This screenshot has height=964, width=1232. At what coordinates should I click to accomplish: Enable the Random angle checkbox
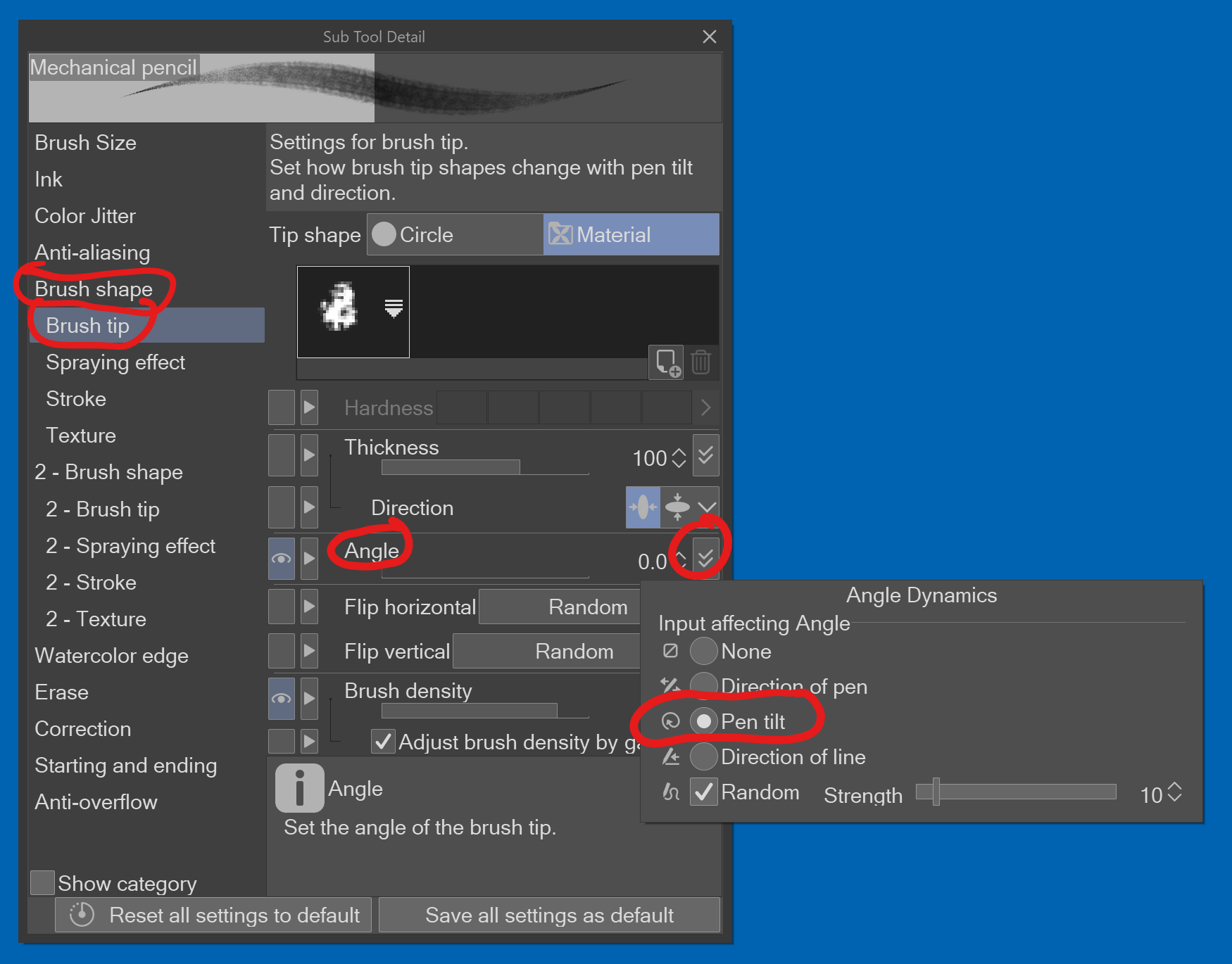[703, 792]
